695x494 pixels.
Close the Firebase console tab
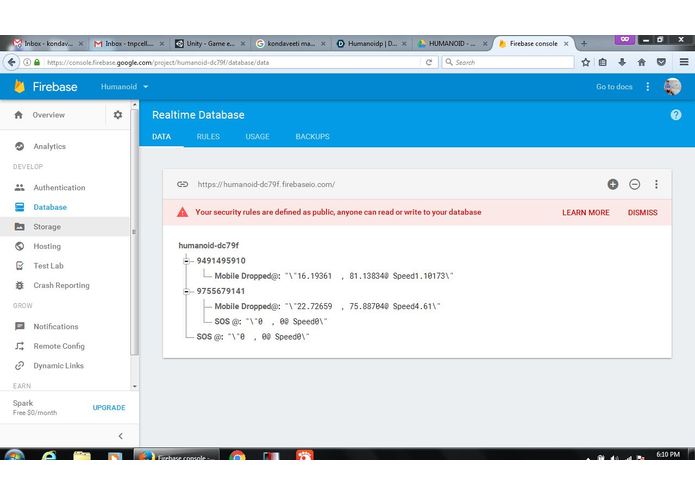566,43
